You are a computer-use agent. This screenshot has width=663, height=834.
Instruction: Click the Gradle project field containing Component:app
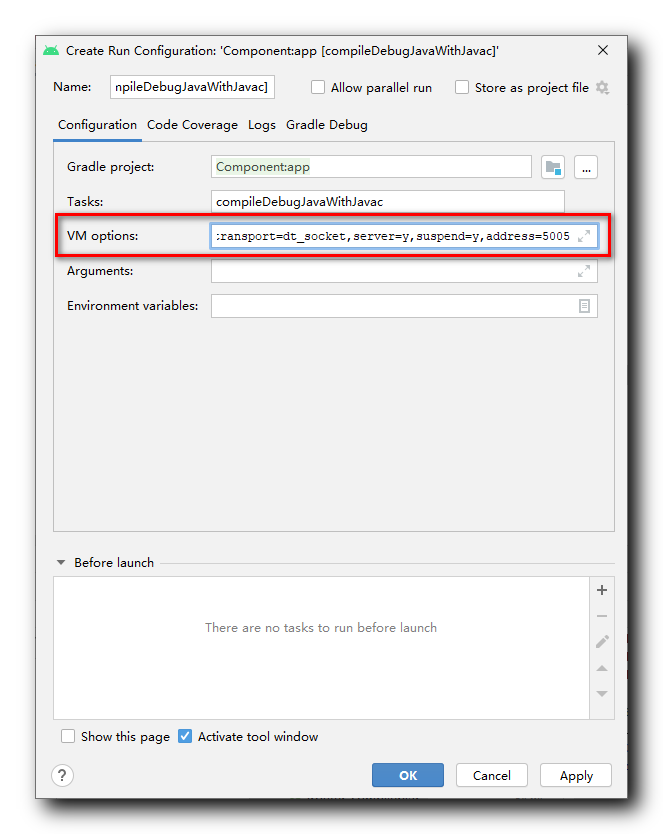pos(371,167)
